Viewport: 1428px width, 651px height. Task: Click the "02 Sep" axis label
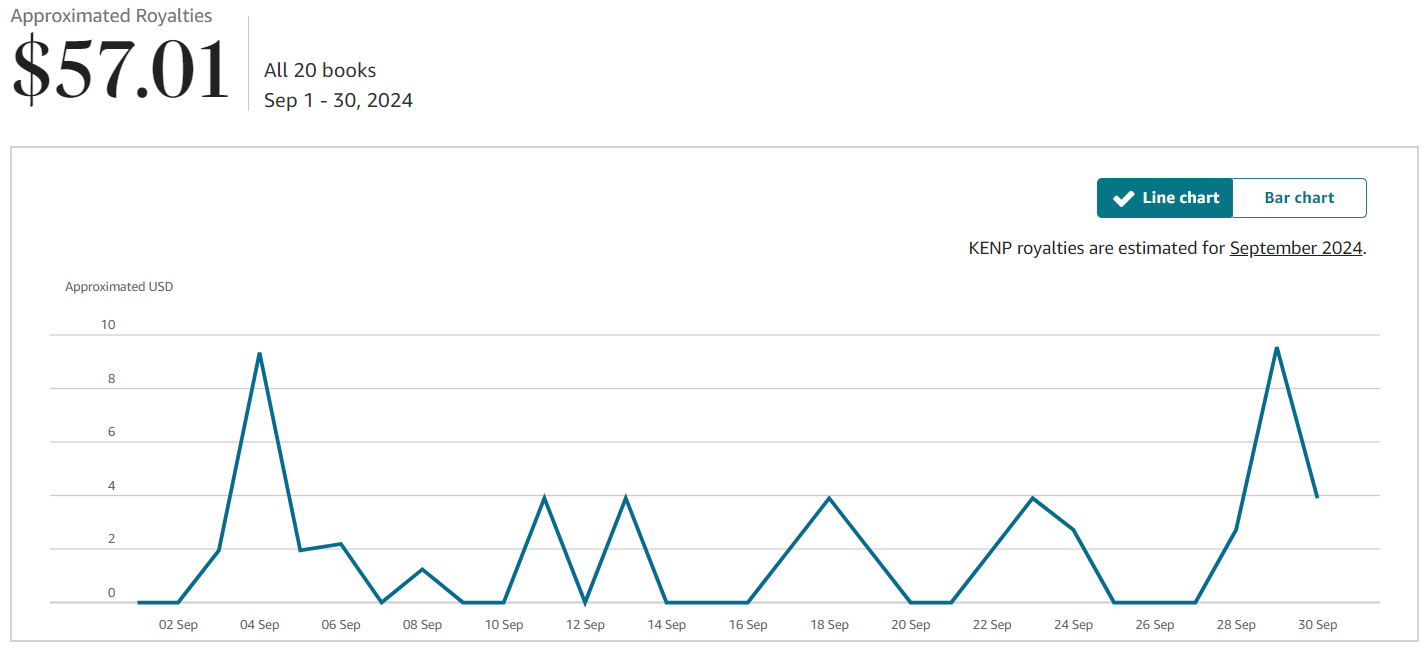click(178, 625)
